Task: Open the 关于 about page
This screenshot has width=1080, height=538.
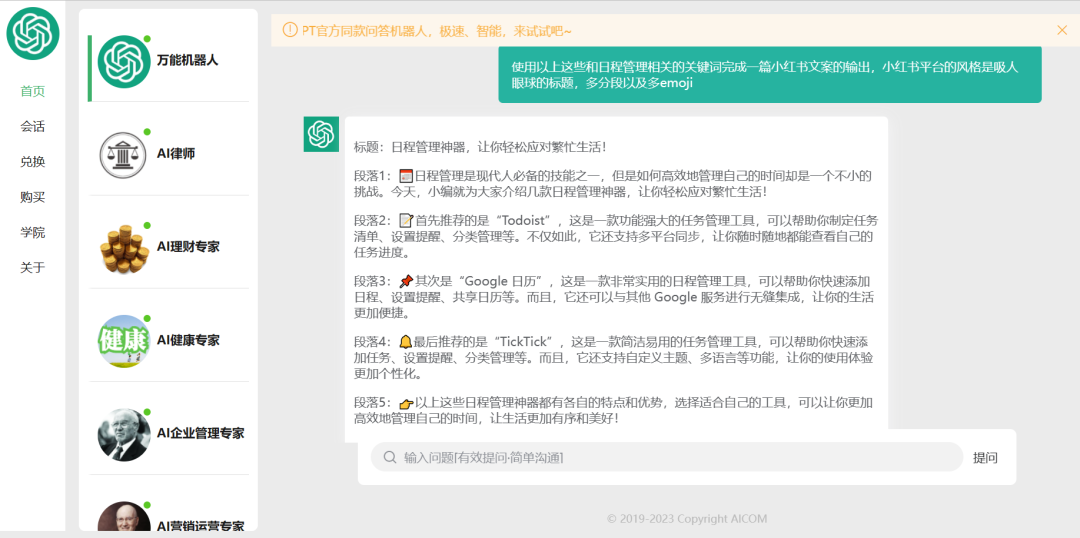Action: coord(32,267)
